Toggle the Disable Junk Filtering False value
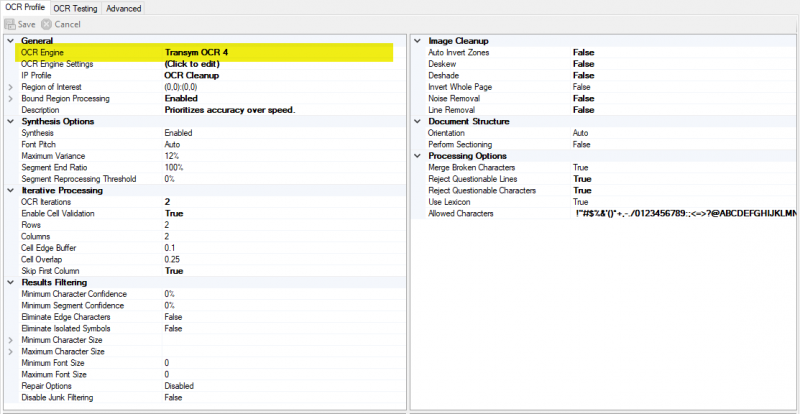 click(x=173, y=398)
